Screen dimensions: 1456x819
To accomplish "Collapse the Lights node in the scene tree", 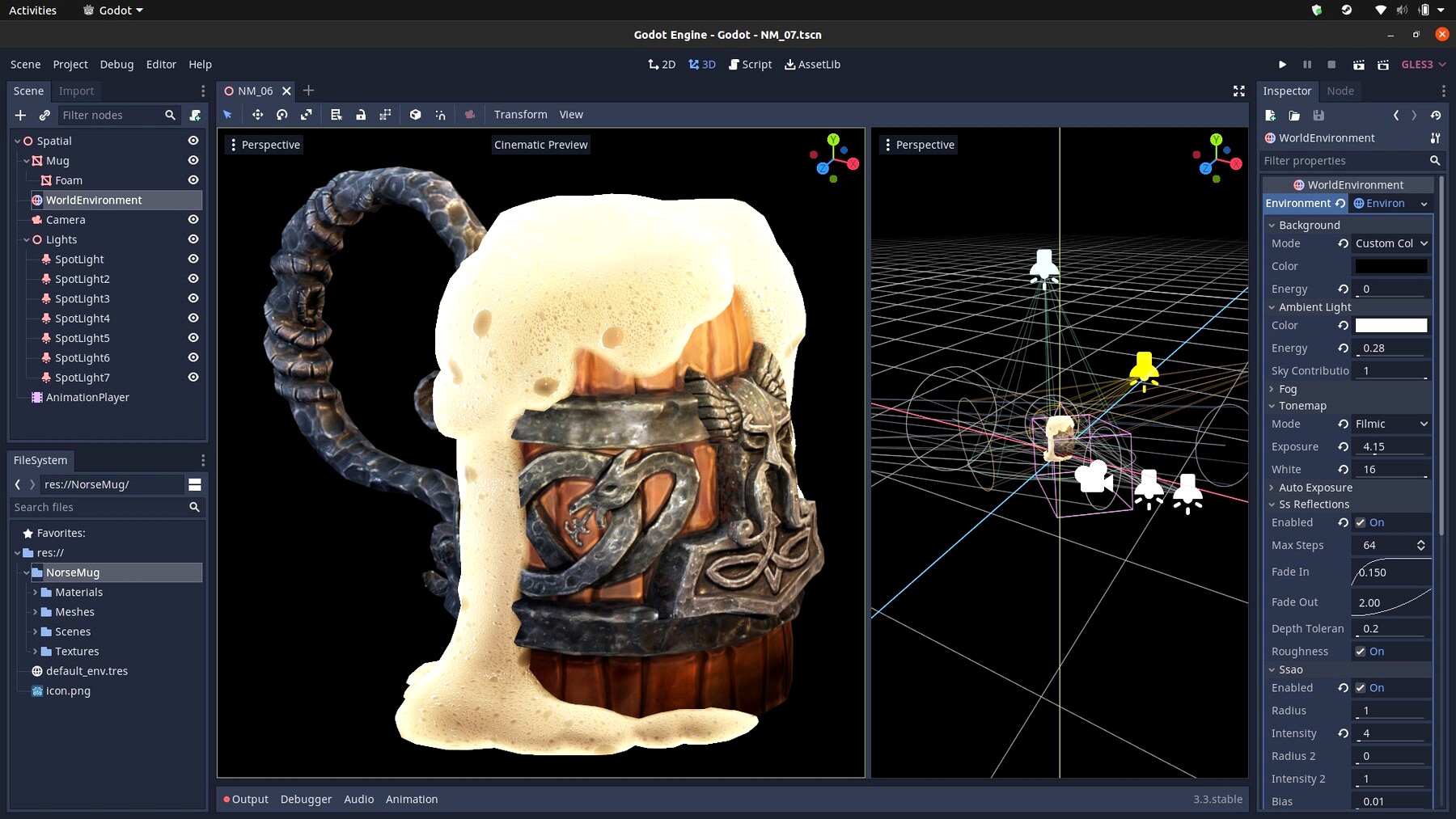I will pos(26,240).
